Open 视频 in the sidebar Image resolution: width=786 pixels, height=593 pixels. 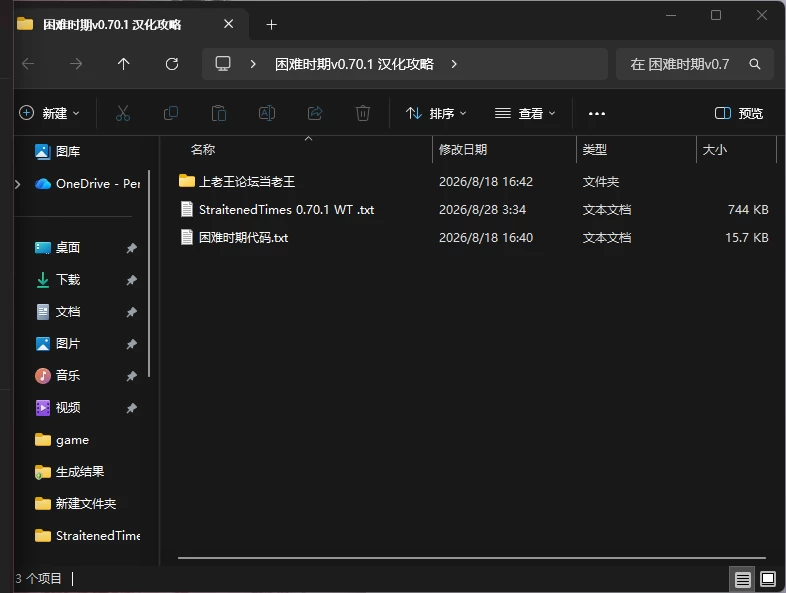(58, 408)
